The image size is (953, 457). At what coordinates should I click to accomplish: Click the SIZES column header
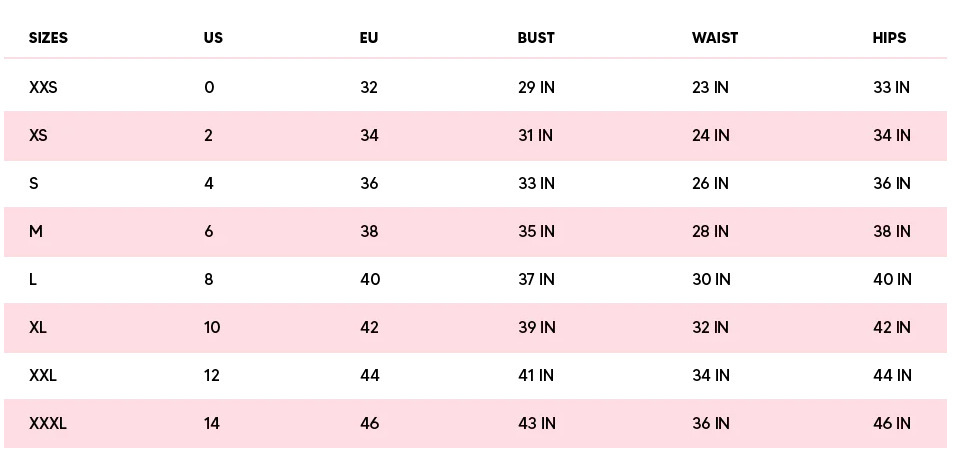click(48, 38)
